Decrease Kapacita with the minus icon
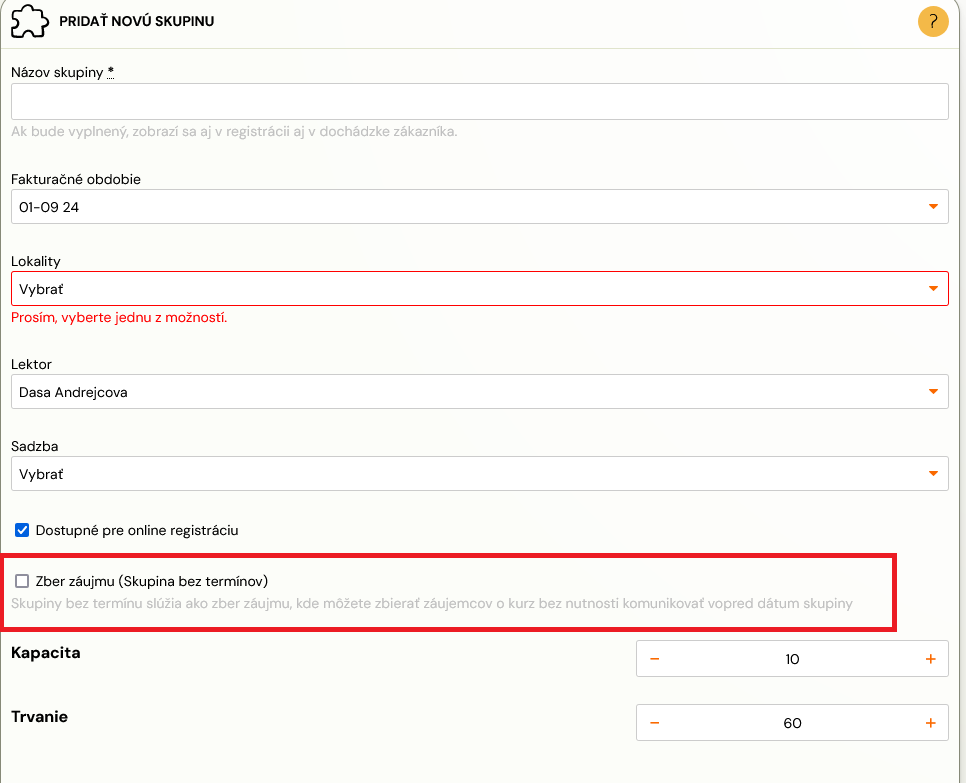The width and height of the screenshot is (966, 783). (655, 659)
